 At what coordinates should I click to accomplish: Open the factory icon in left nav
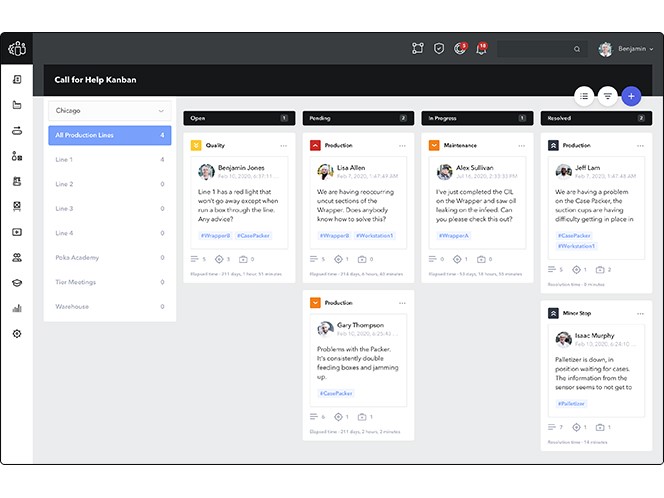point(17,105)
